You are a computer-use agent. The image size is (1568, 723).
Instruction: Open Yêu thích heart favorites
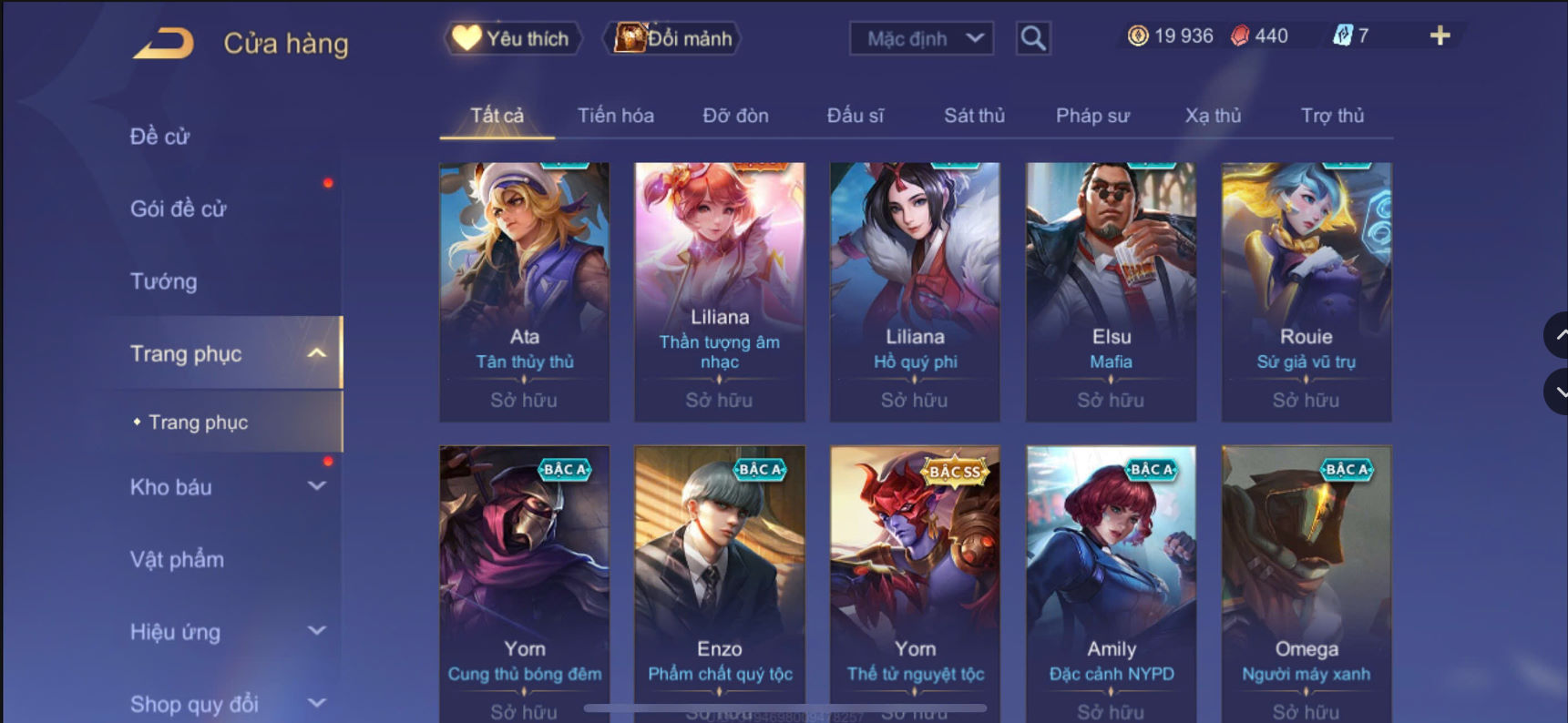pos(513,38)
